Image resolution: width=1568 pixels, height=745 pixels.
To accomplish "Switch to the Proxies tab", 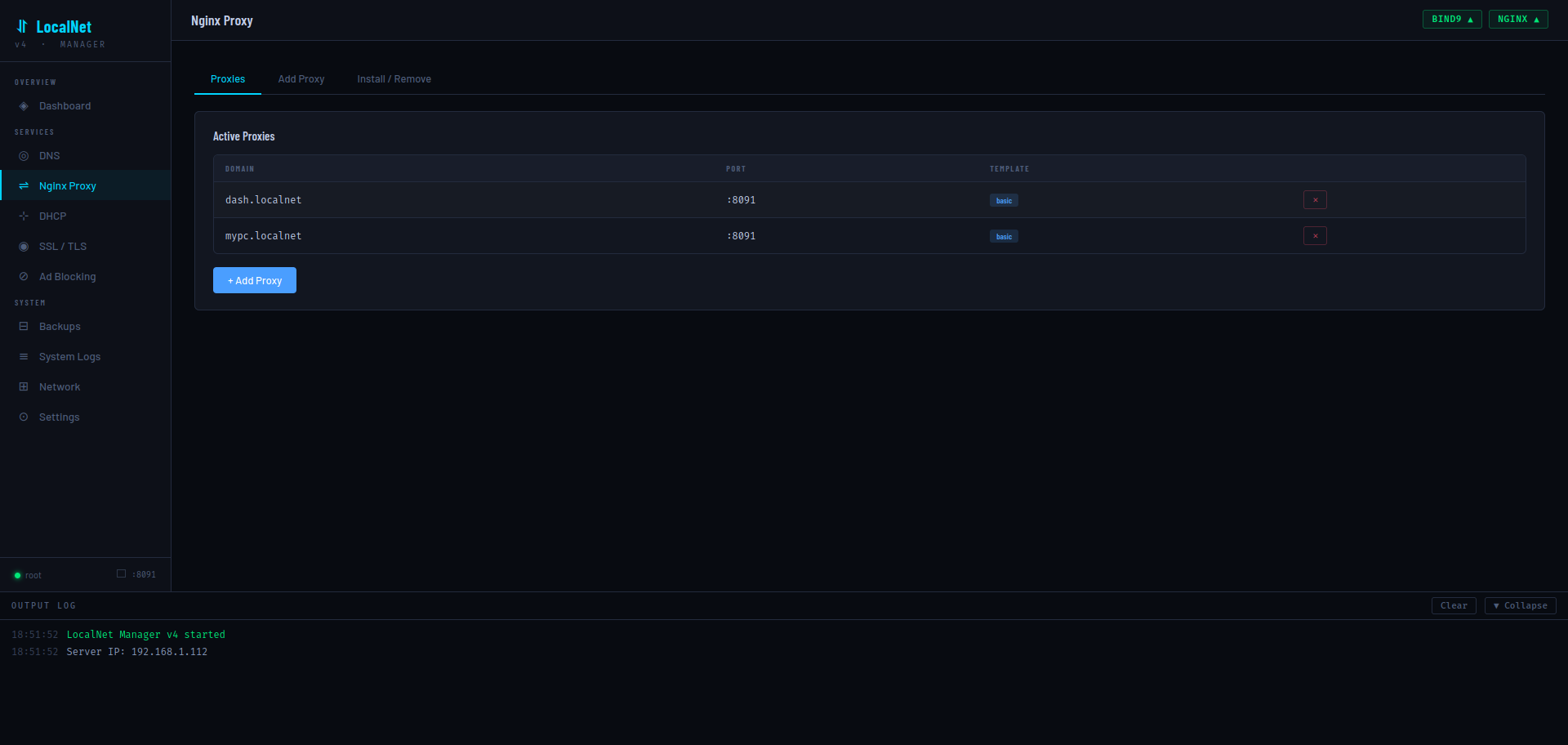I will coord(228,79).
